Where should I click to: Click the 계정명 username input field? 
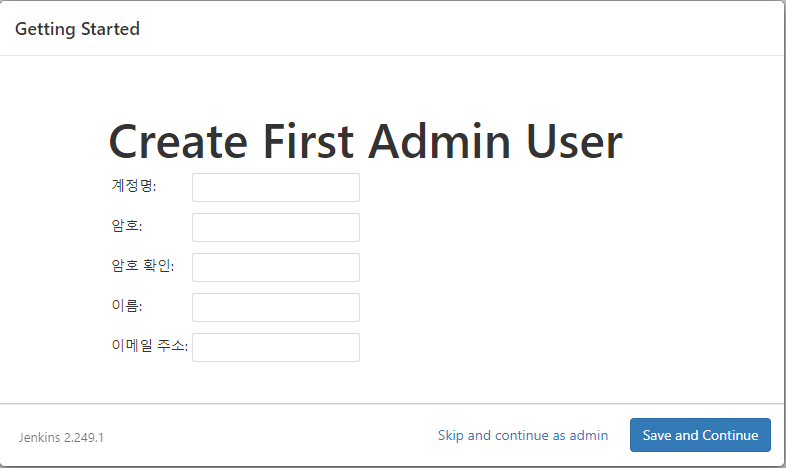276,187
